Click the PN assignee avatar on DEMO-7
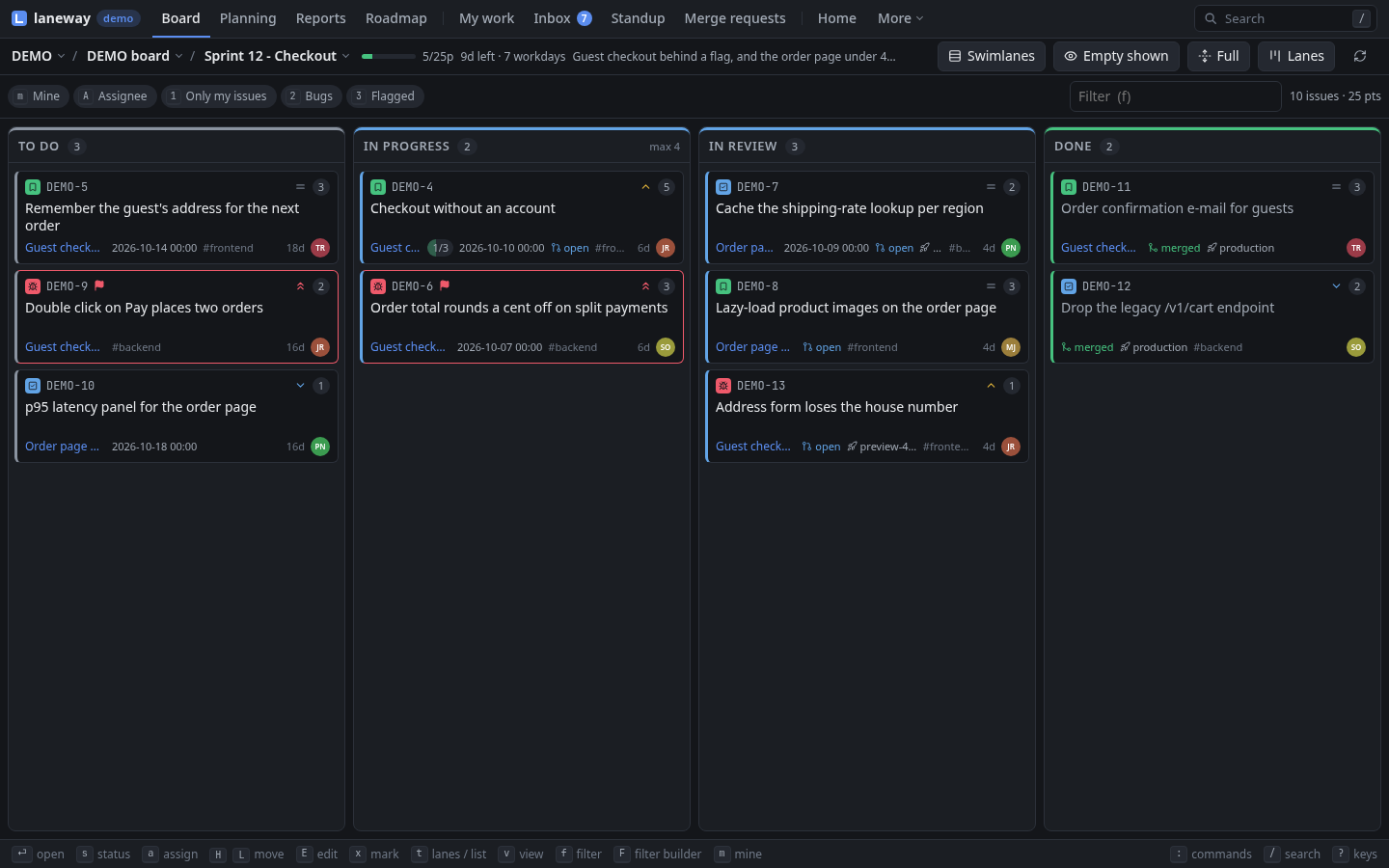The width and height of the screenshot is (1389, 868). pos(1011,248)
